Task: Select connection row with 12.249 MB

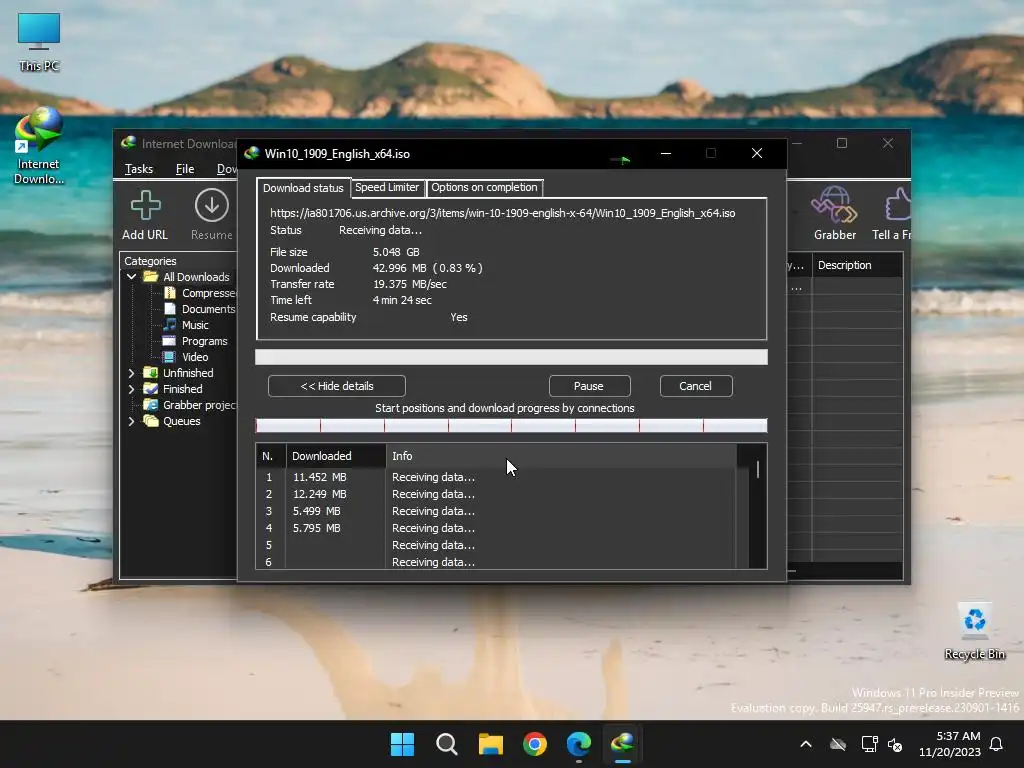Action: (496, 494)
